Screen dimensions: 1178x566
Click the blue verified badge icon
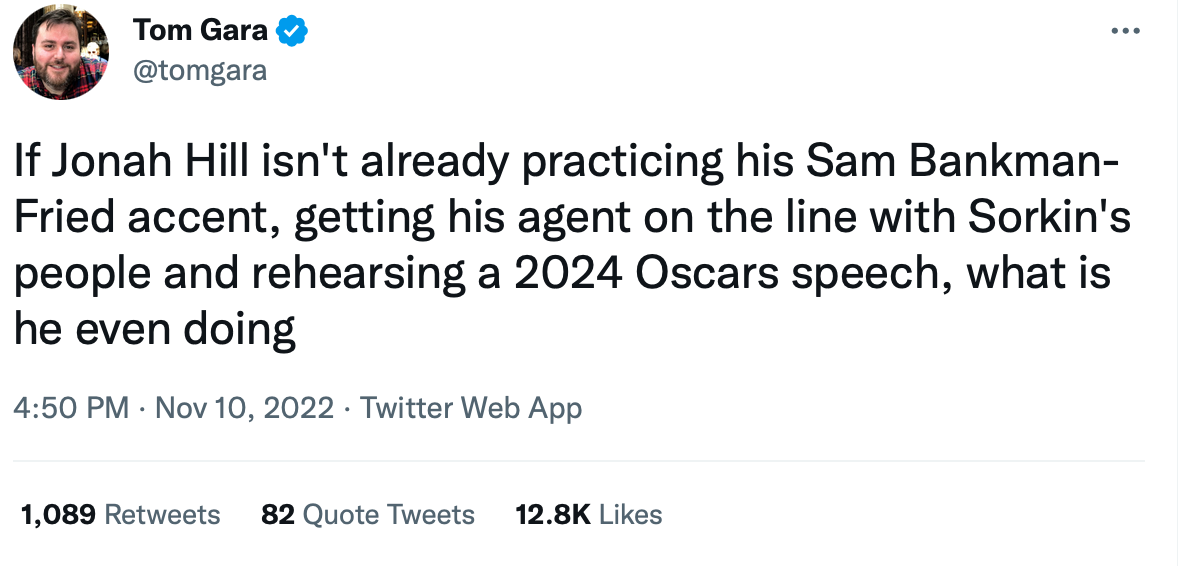291,32
